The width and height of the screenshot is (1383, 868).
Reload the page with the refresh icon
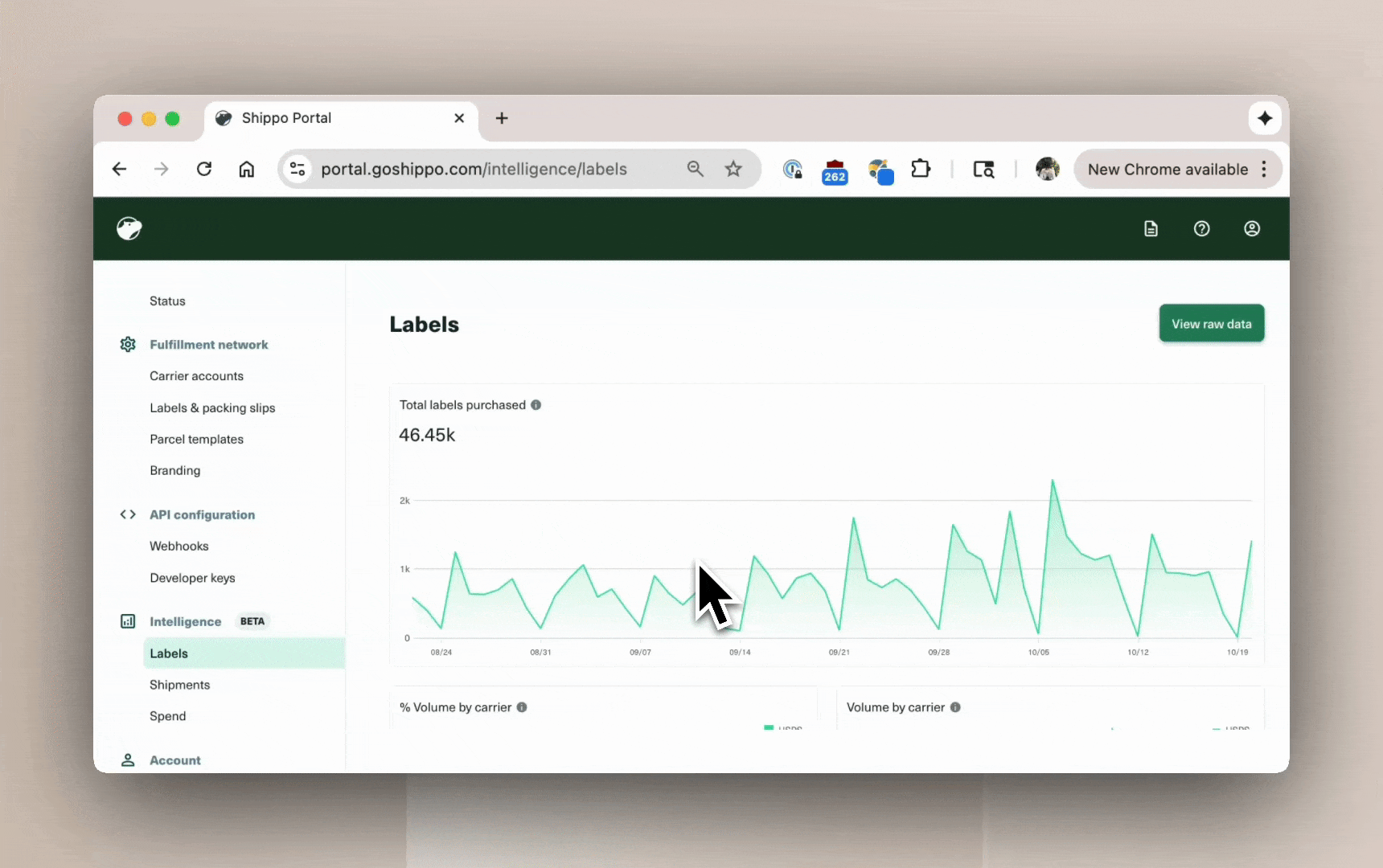[x=204, y=169]
